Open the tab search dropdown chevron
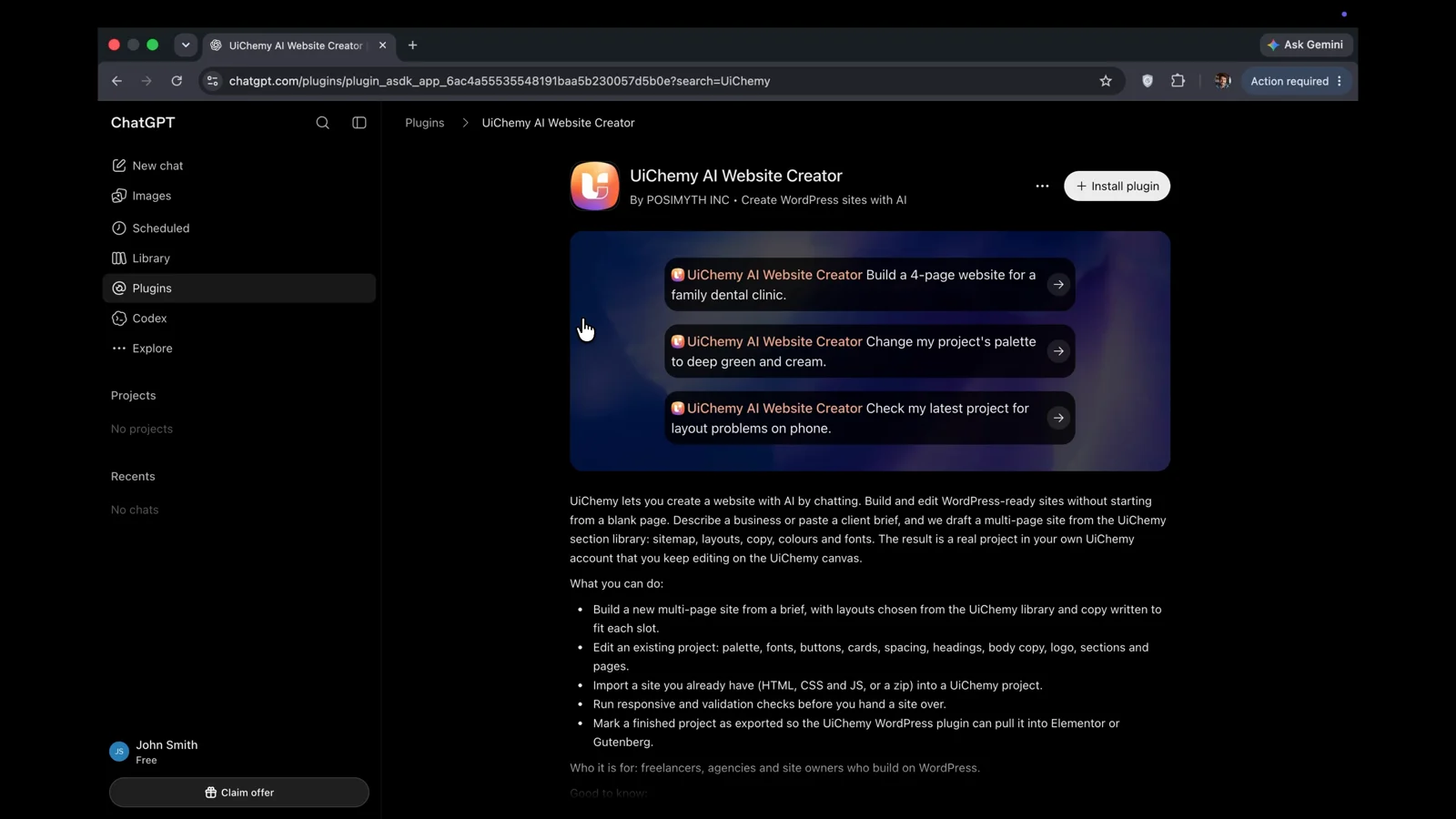The width and height of the screenshot is (1456, 819). point(186,45)
